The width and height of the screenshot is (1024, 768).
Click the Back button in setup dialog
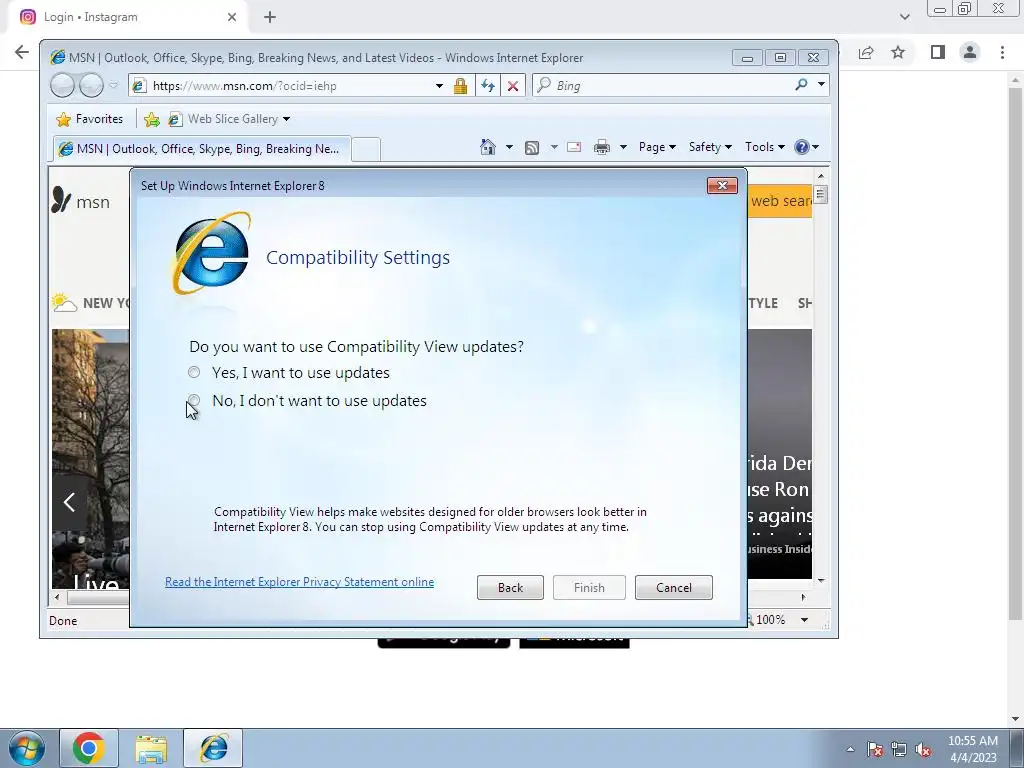click(510, 588)
